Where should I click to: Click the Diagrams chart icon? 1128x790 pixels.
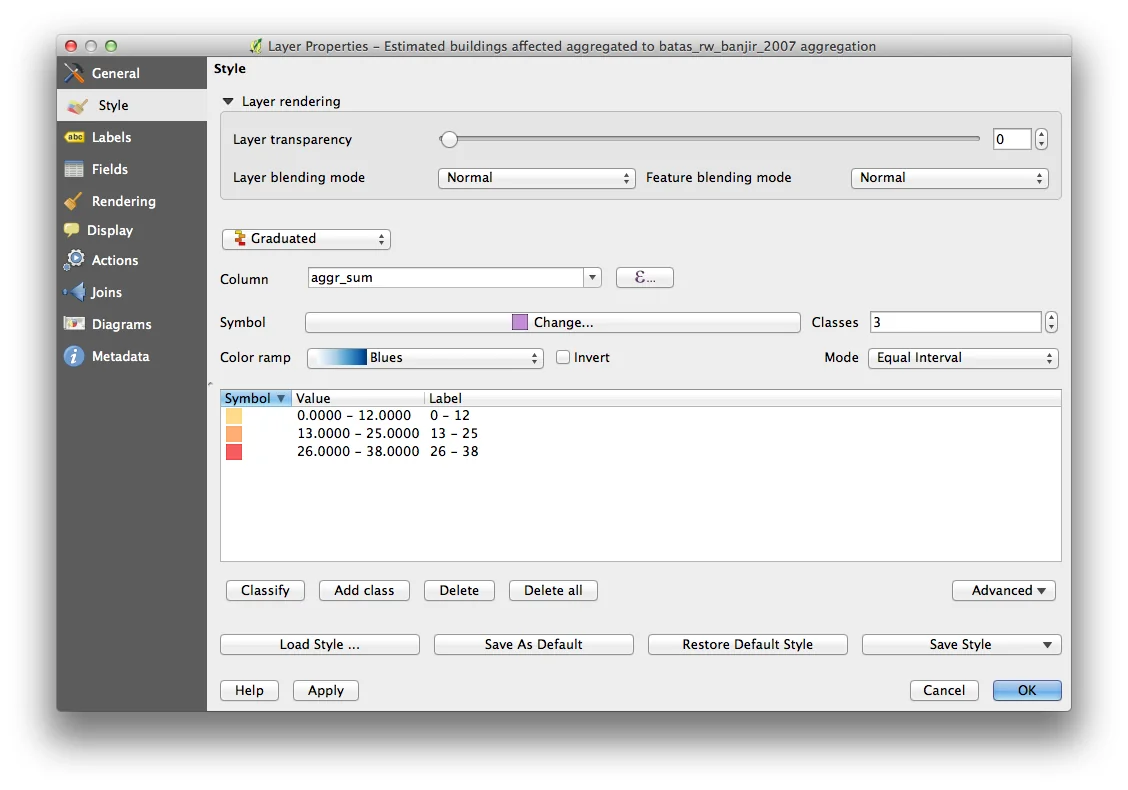75,324
